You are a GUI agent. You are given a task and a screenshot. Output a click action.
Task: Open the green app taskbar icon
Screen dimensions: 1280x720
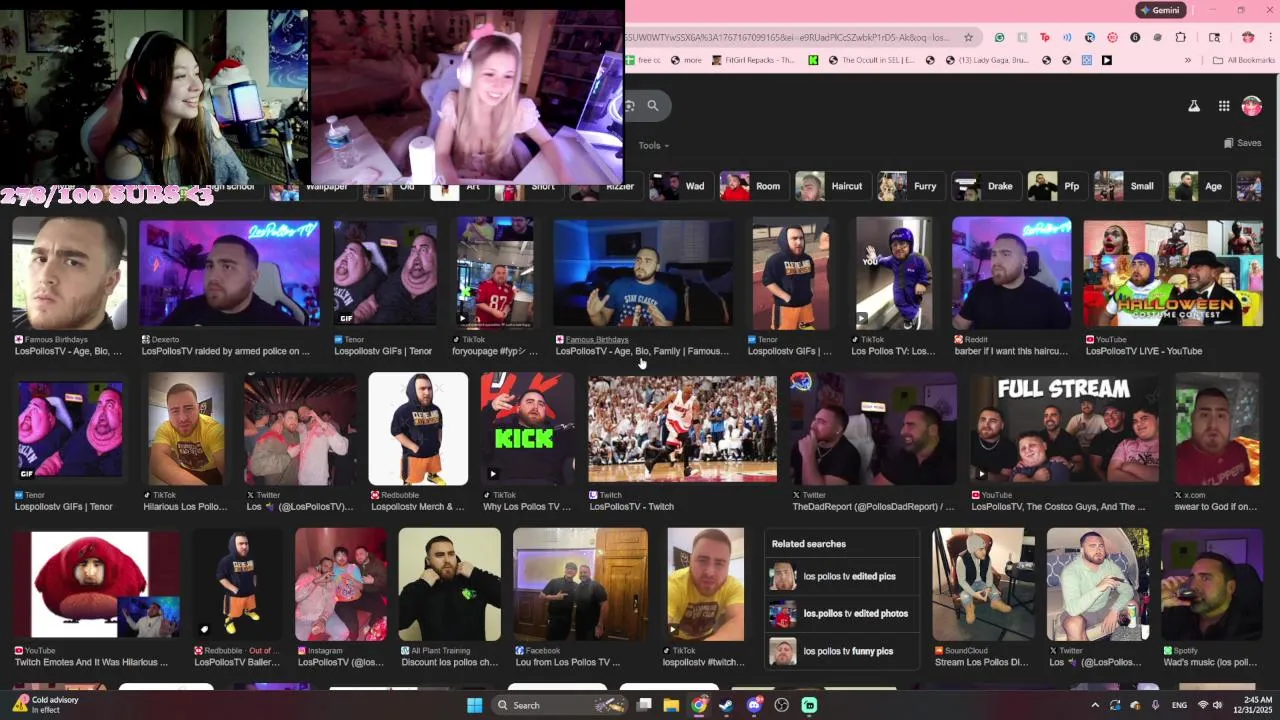(809, 705)
